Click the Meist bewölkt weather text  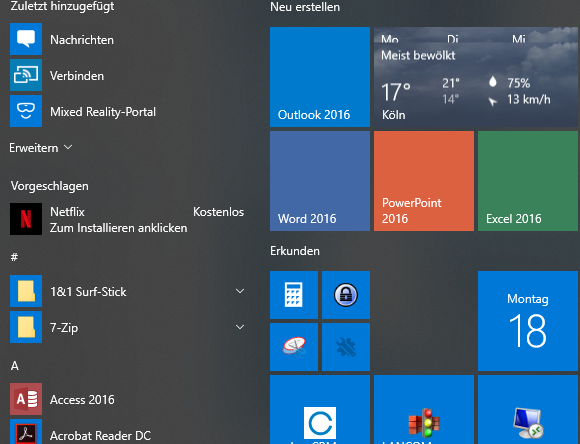[418, 56]
